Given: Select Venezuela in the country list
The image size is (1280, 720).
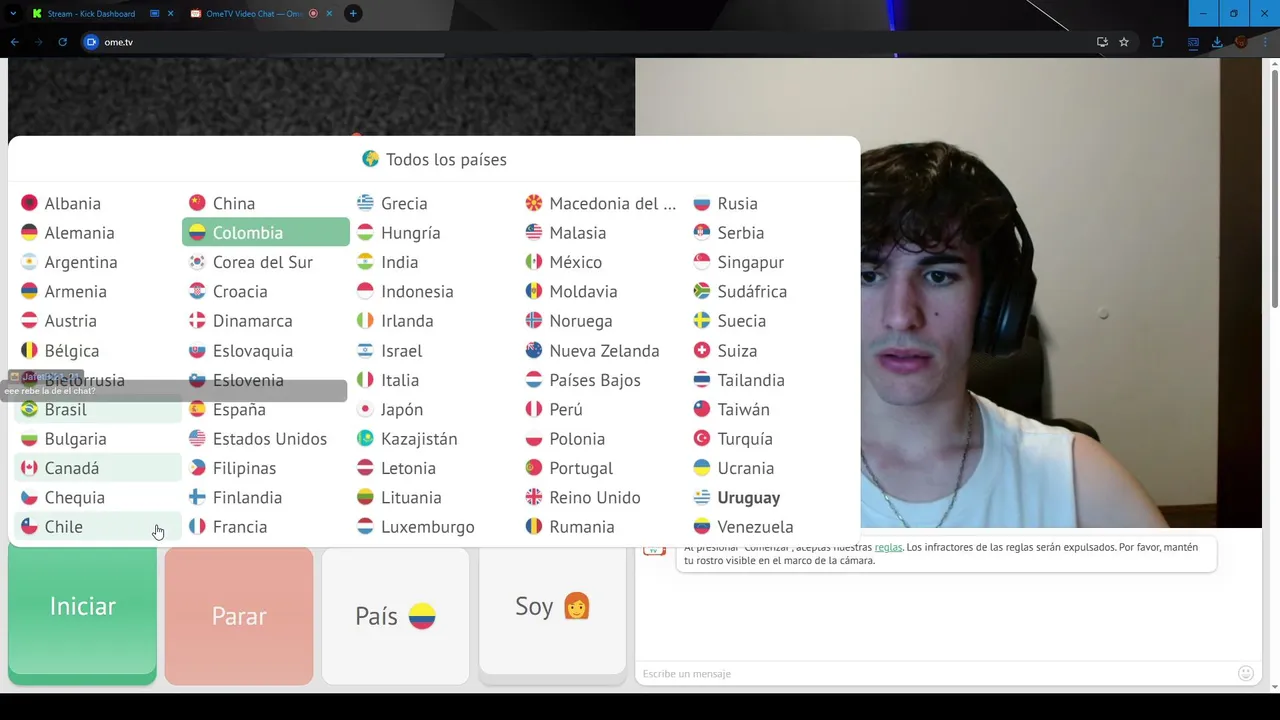Looking at the screenshot, I should coord(769,526).
